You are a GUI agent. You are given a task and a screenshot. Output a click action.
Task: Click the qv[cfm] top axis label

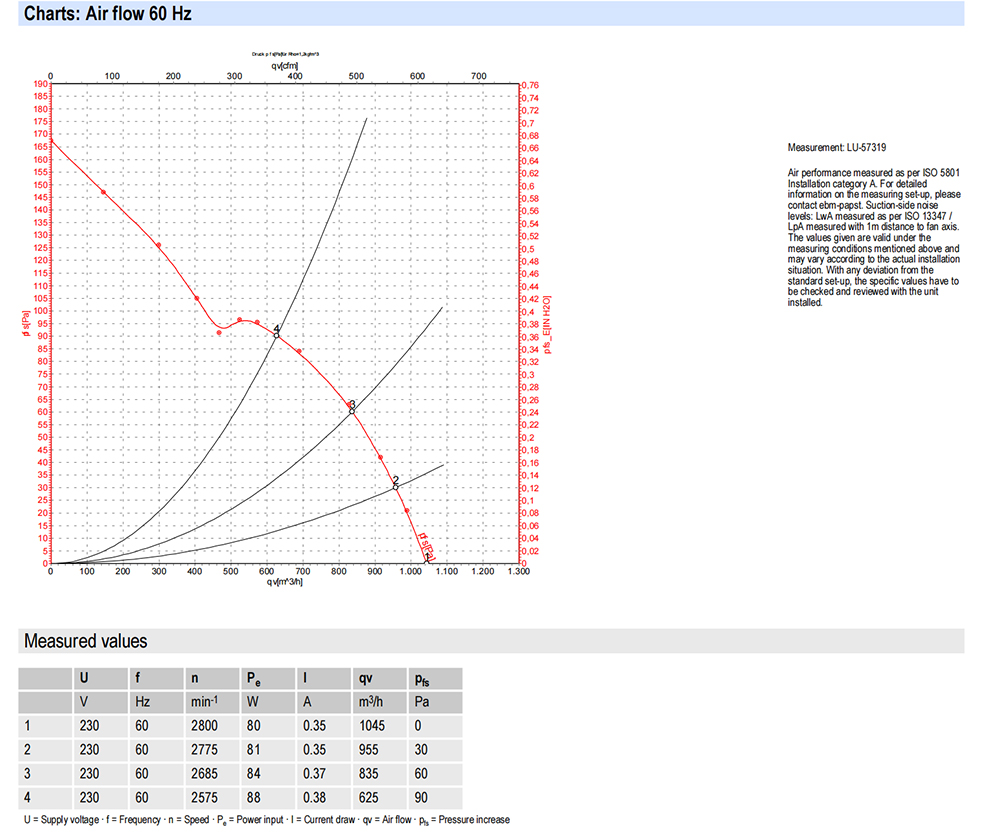(284, 66)
